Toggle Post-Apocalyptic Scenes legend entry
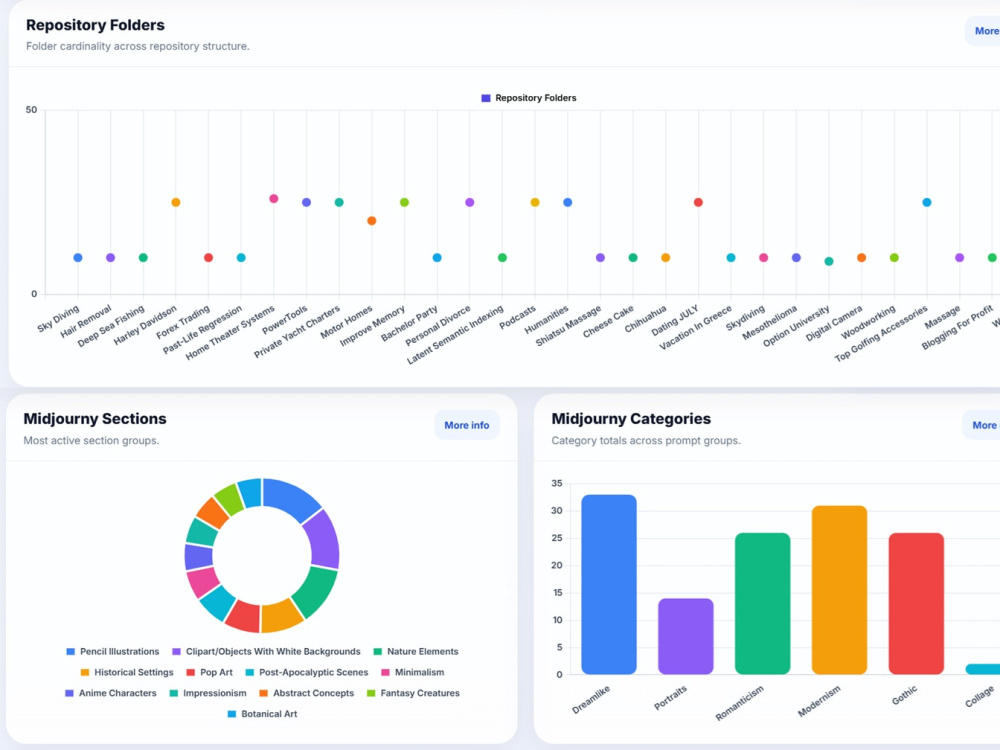 point(307,672)
